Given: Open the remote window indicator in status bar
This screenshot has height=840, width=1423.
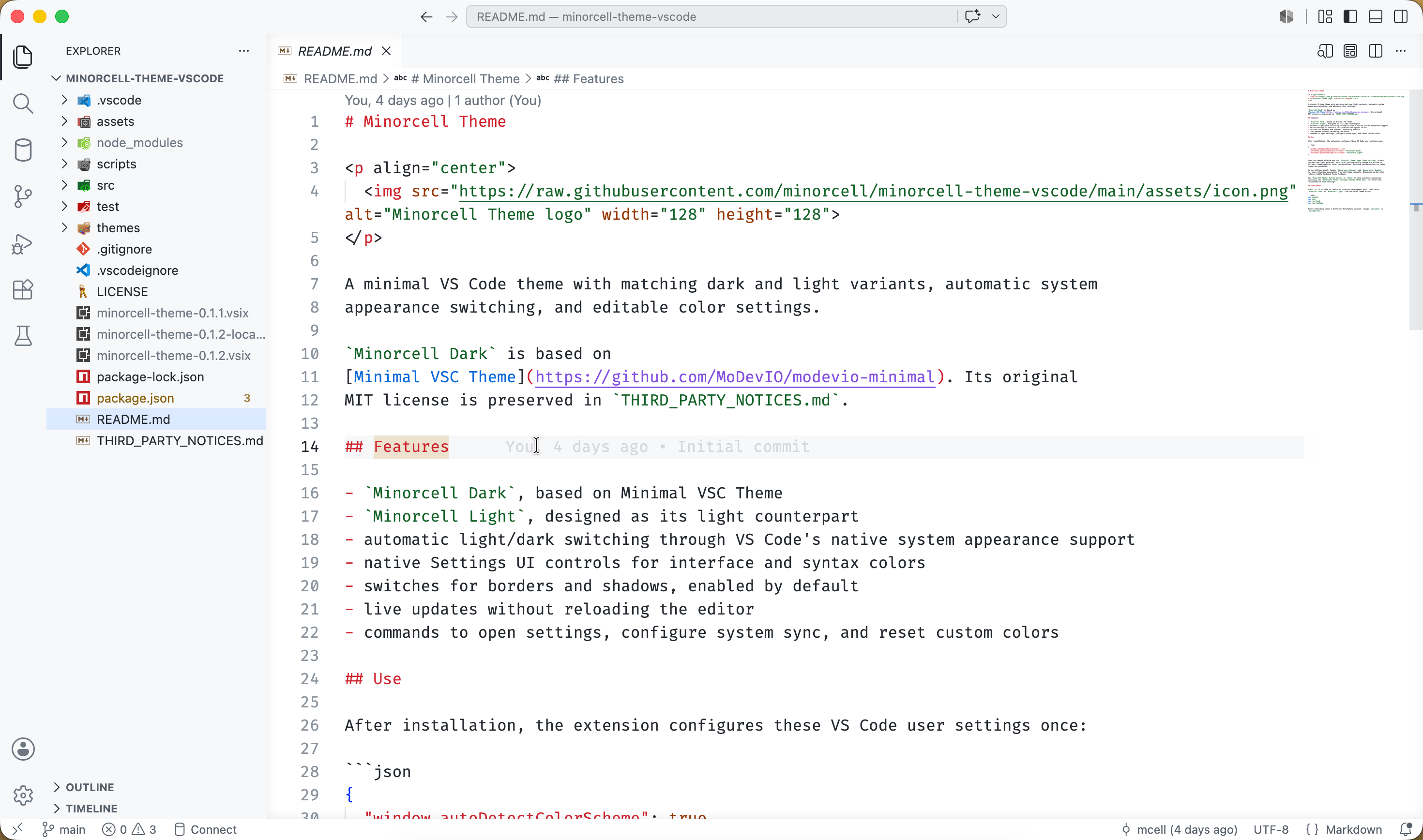Looking at the screenshot, I should [17, 829].
